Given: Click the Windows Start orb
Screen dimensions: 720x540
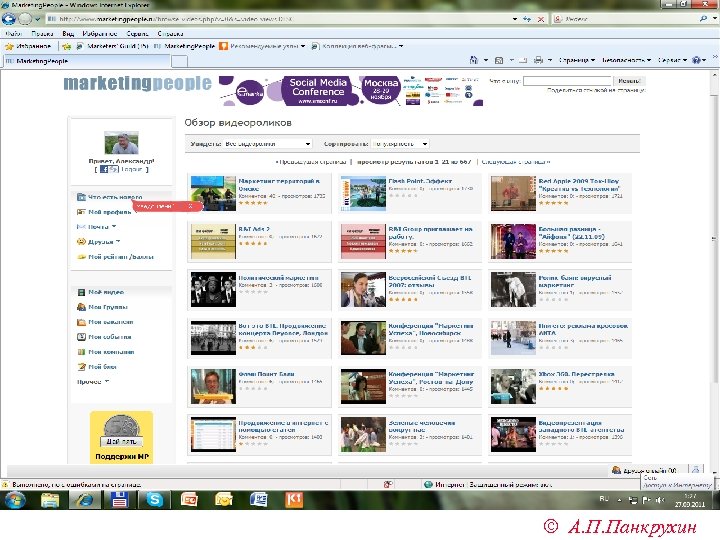Looking at the screenshot, I should (x=14, y=499).
